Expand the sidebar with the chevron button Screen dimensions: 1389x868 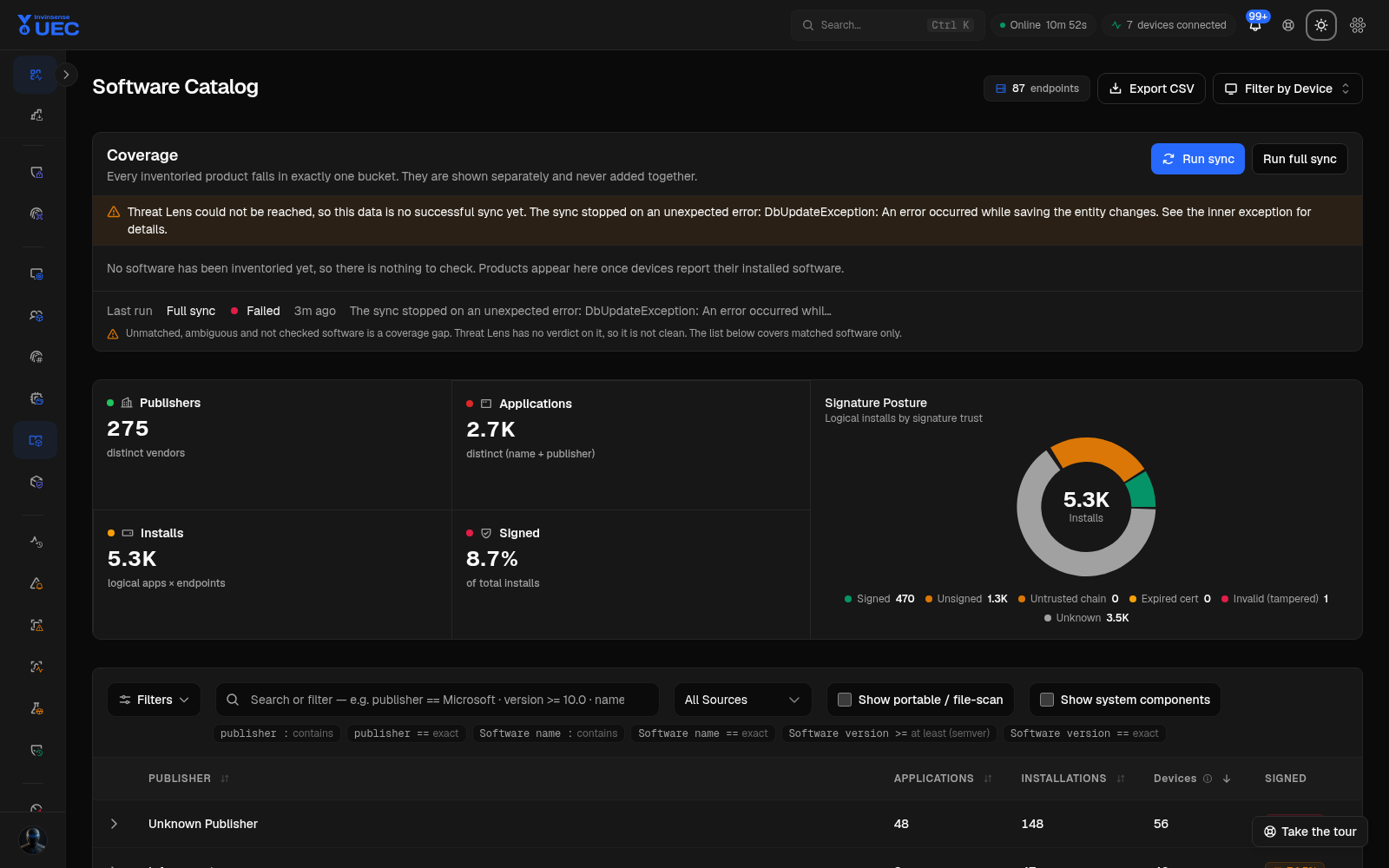(x=66, y=75)
